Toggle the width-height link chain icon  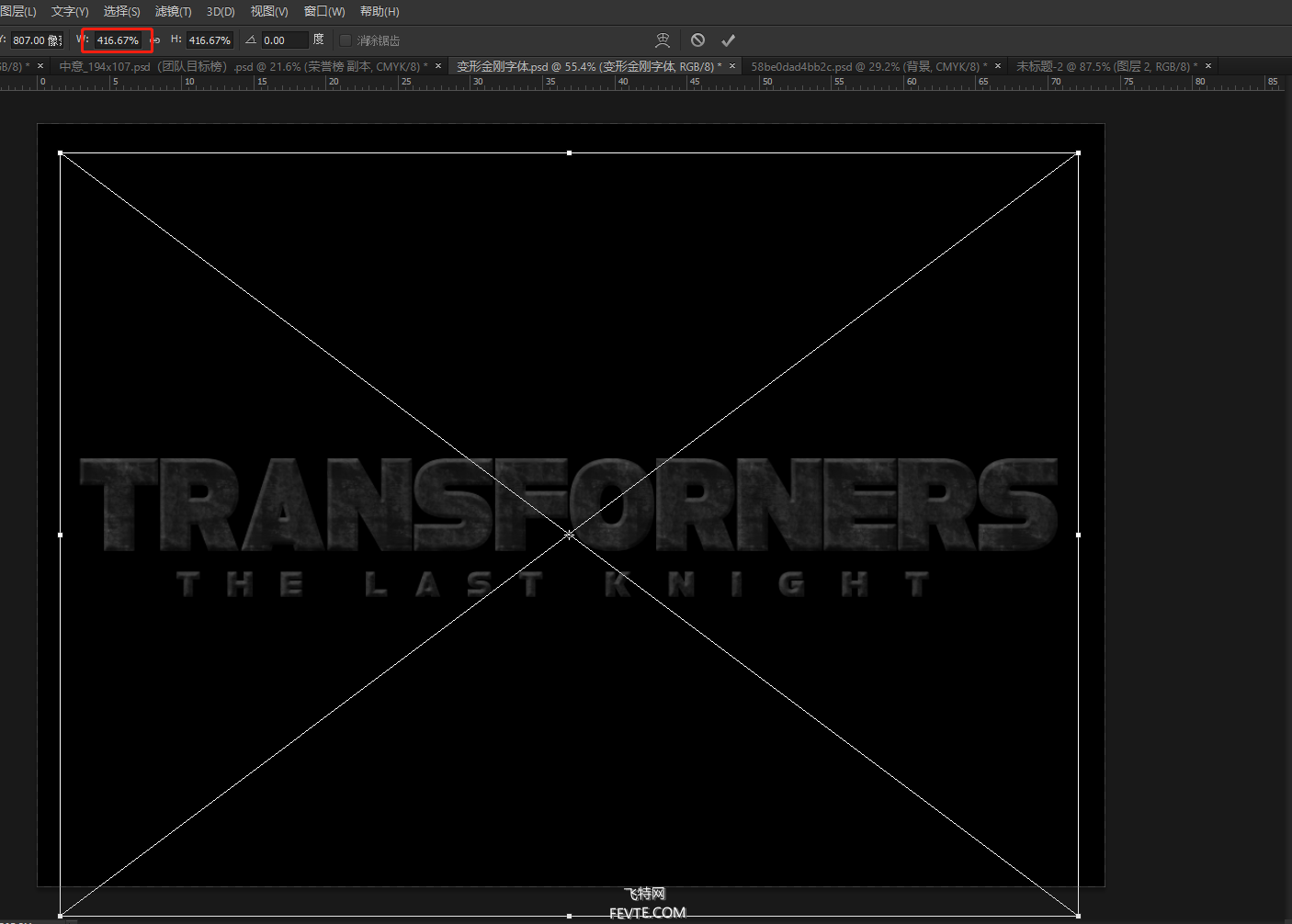155,40
